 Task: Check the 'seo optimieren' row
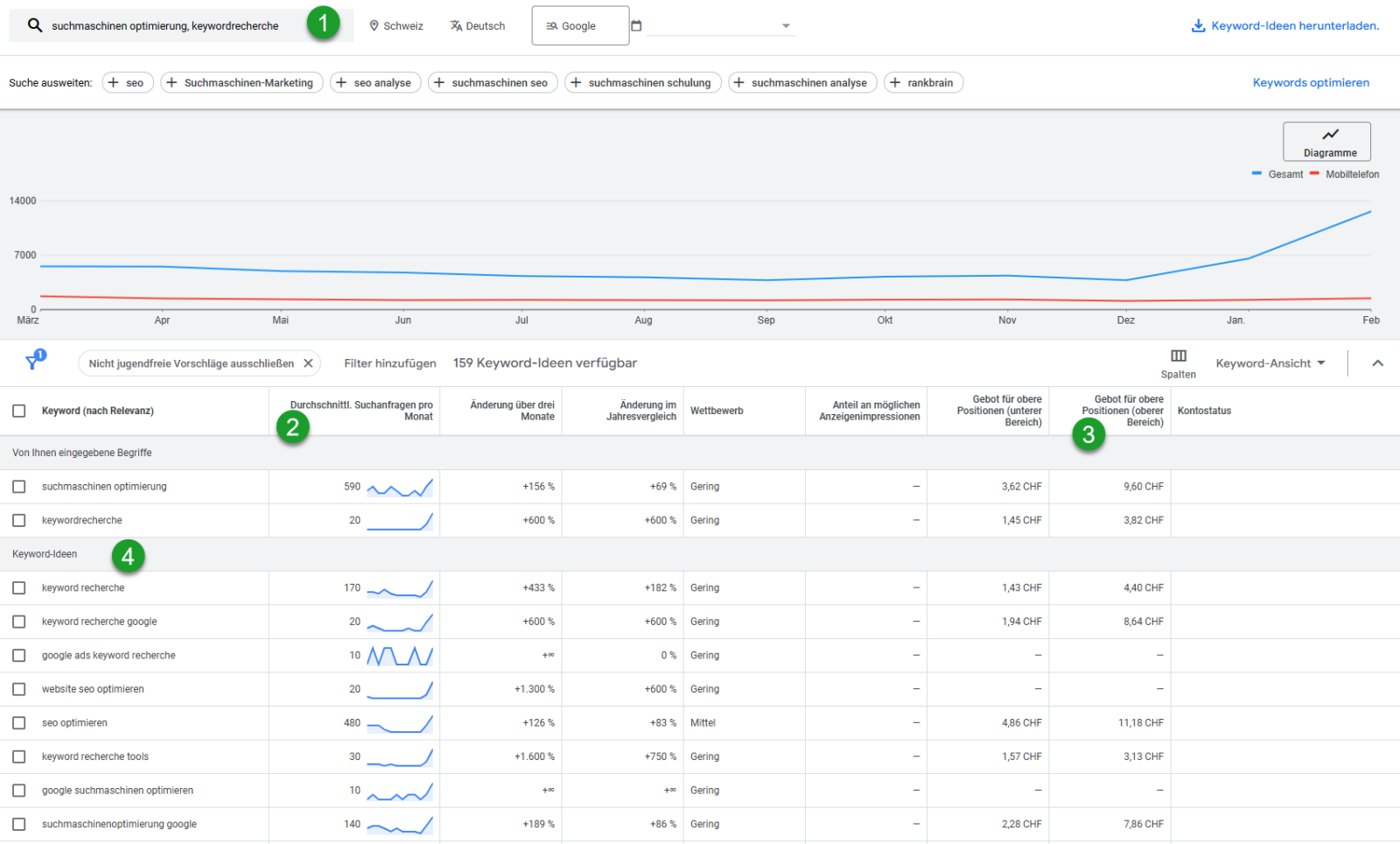tap(19, 723)
